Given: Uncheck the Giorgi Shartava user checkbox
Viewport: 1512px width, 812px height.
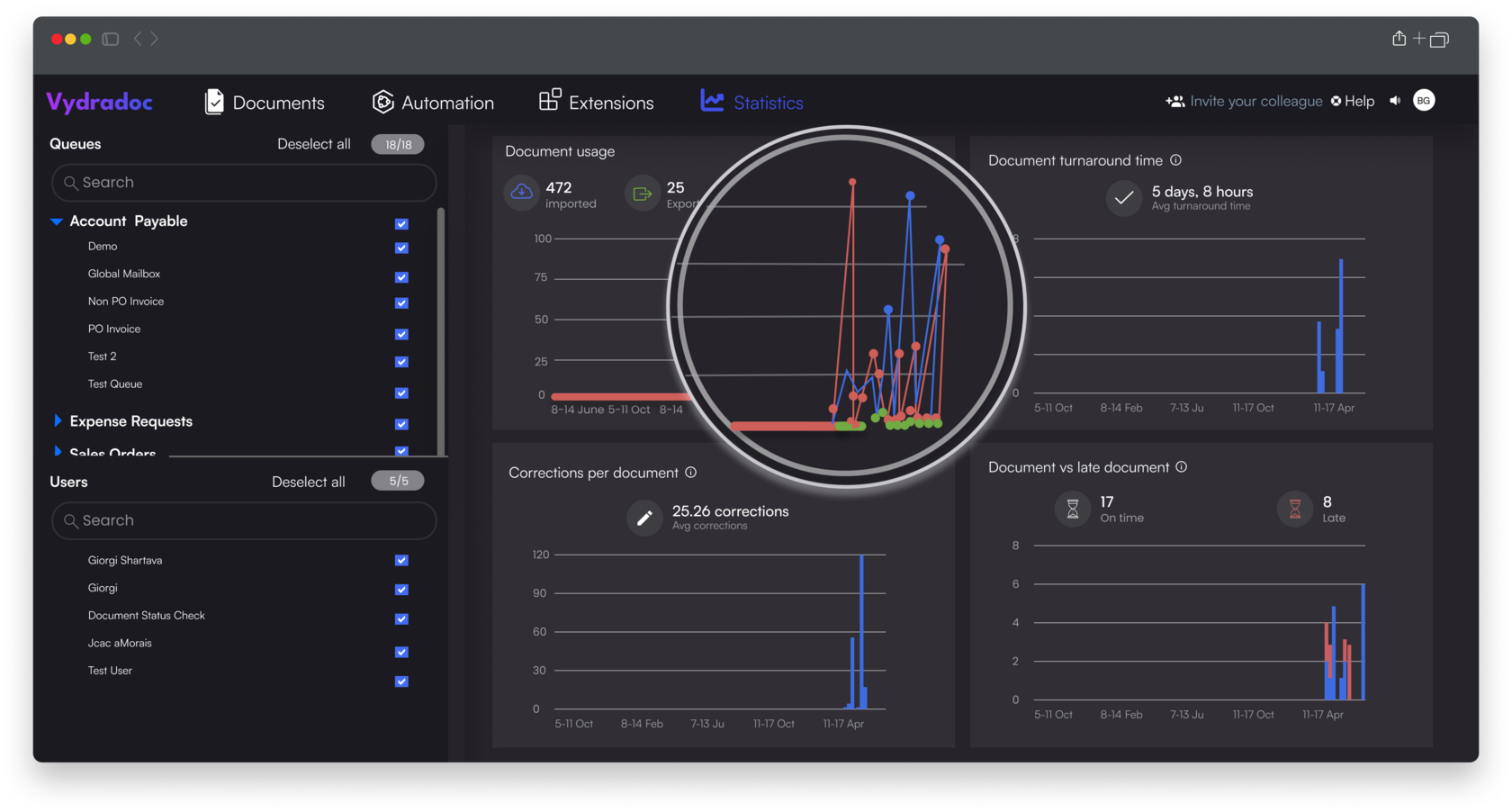Looking at the screenshot, I should point(401,560).
